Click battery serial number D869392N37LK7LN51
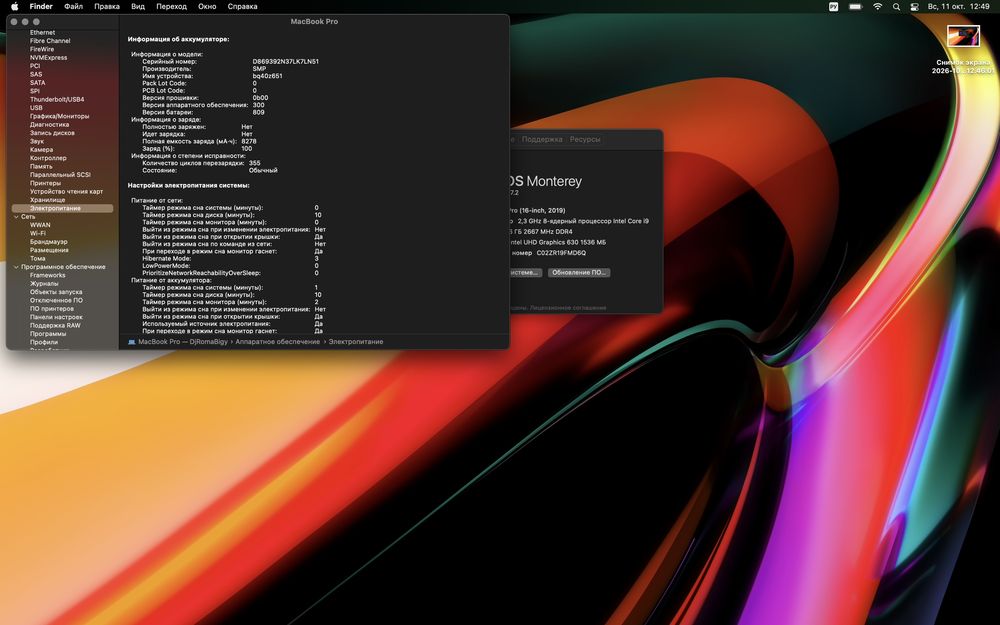1000x625 pixels. [x=286, y=62]
